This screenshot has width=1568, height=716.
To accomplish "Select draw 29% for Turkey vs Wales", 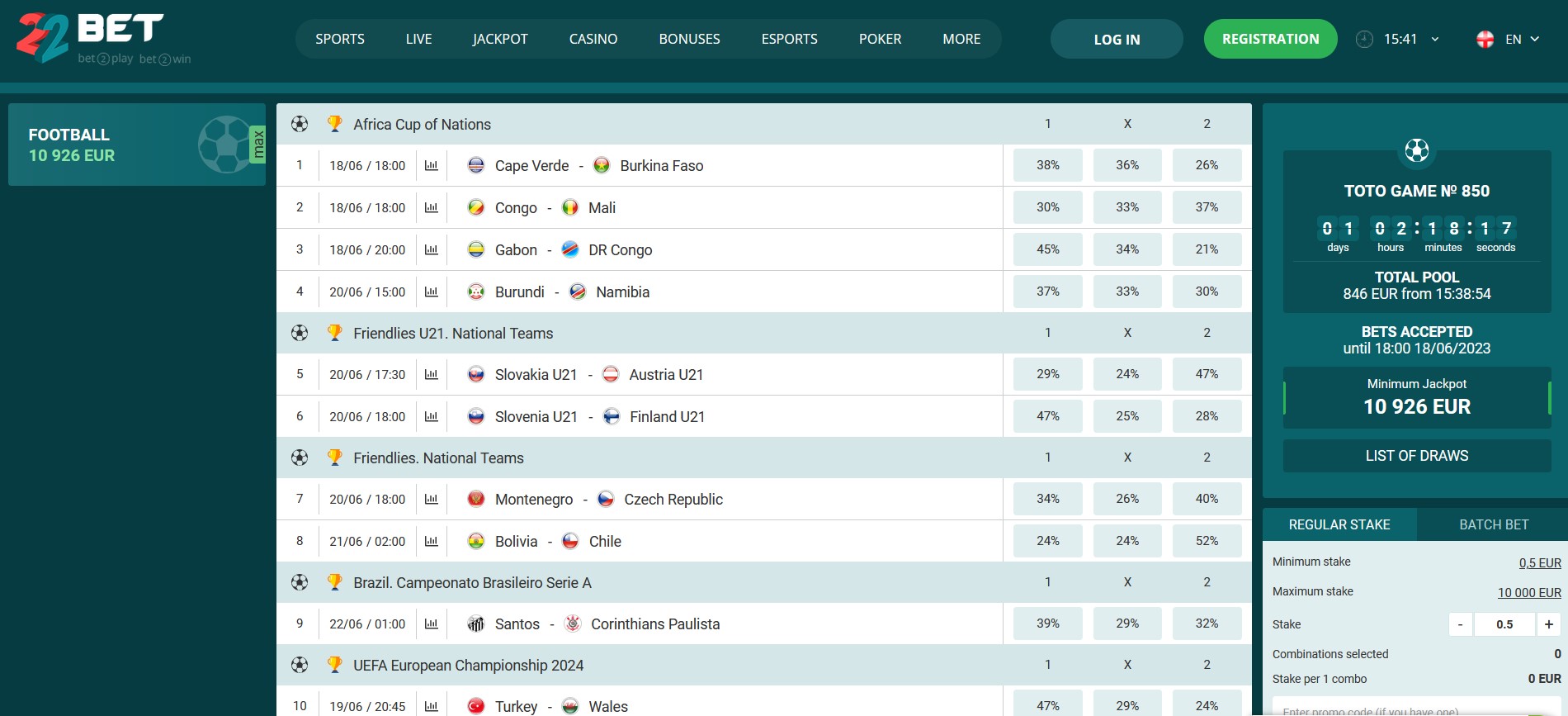I will (1127, 703).
